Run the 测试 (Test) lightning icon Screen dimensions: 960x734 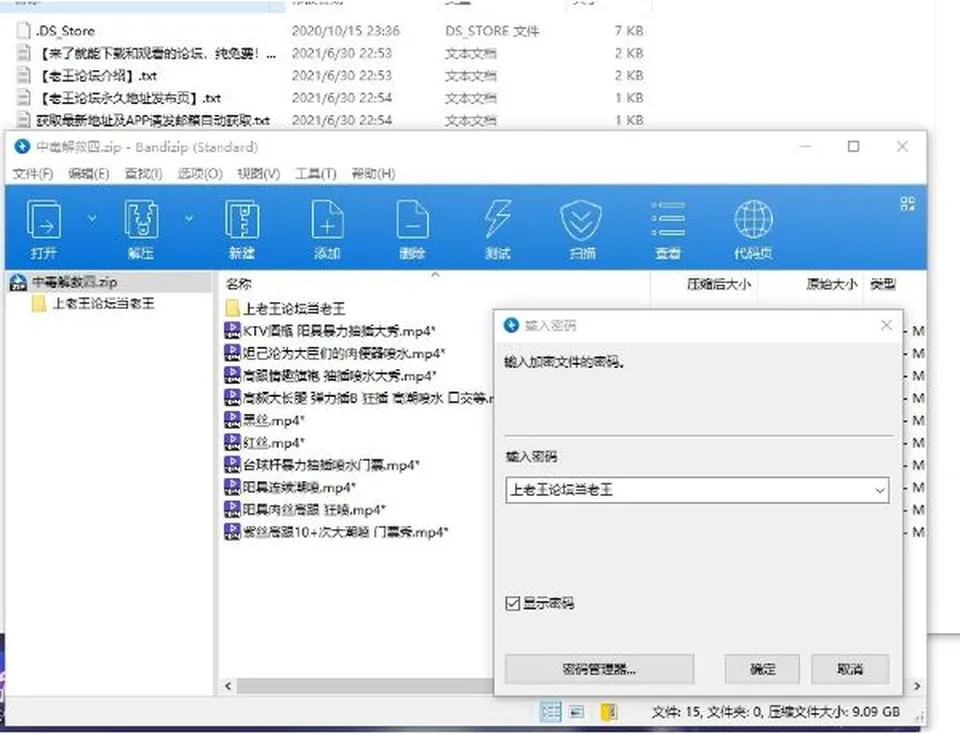coord(497,220)
